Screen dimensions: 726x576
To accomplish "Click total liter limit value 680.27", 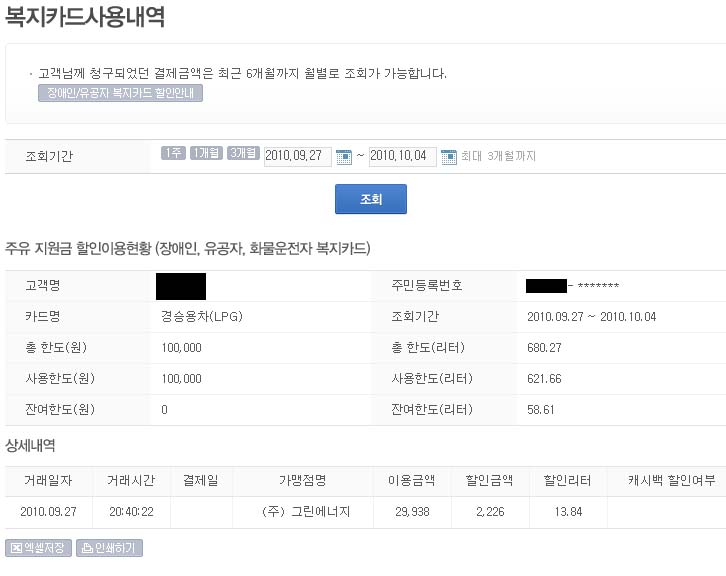I will tap(544, 348).
